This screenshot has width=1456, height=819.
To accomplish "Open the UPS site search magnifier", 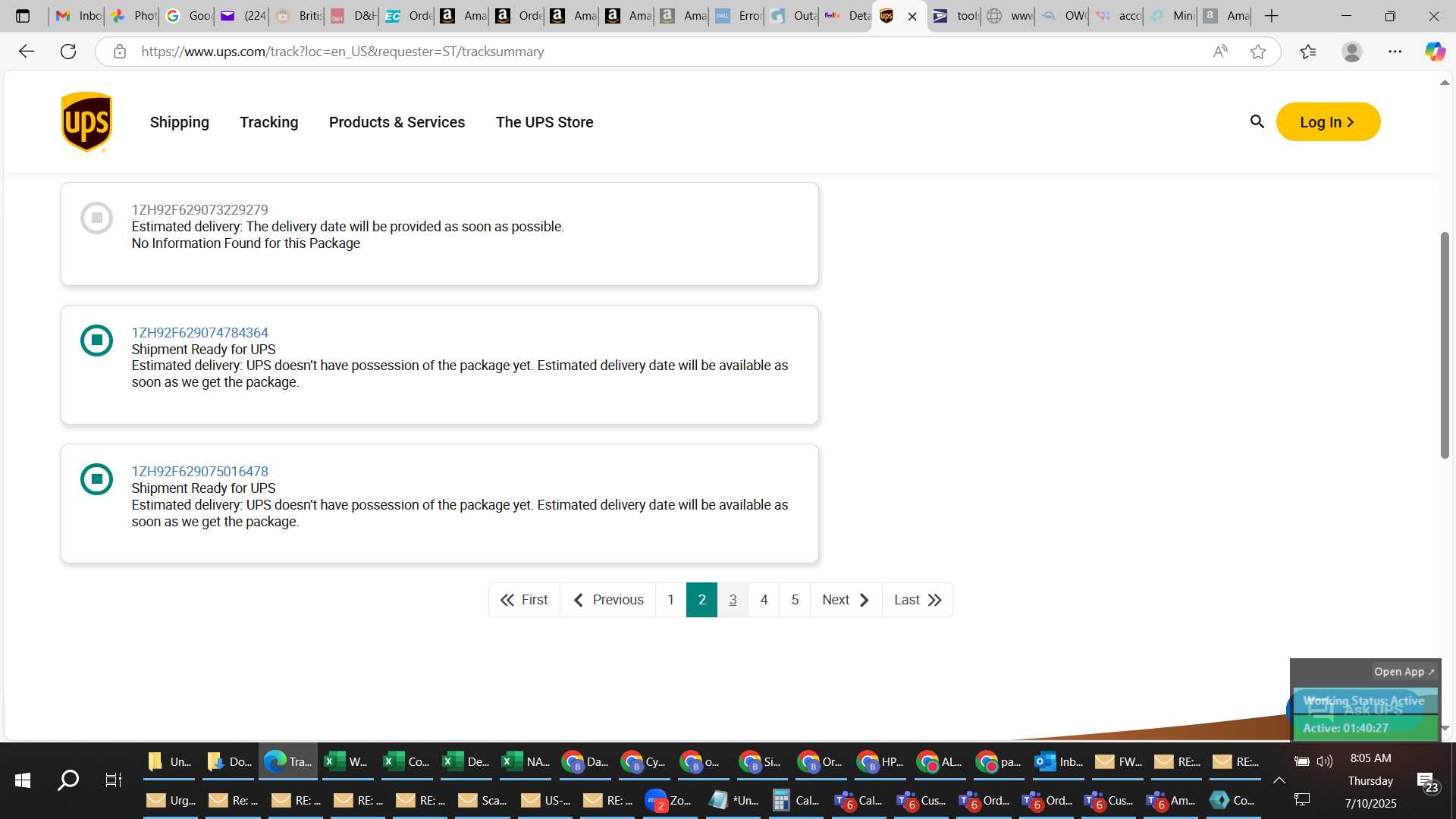I will [1257, 121].
